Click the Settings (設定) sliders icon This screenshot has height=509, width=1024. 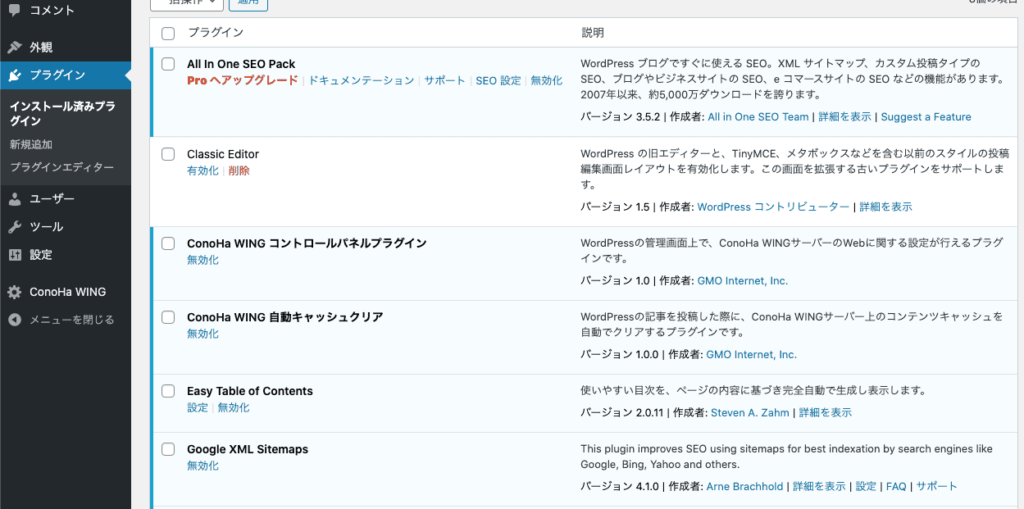click(14, 255)
